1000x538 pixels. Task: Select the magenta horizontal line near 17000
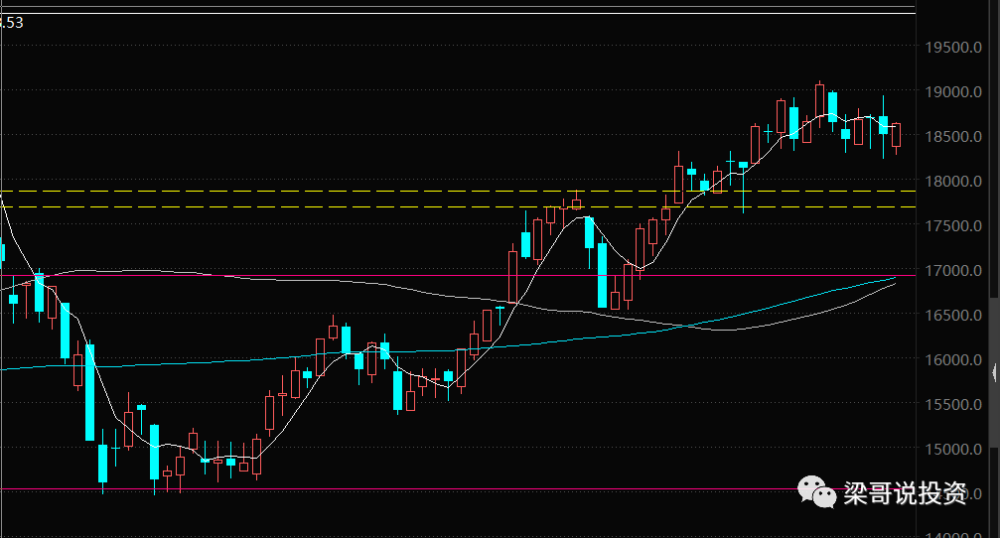(458, 276)
